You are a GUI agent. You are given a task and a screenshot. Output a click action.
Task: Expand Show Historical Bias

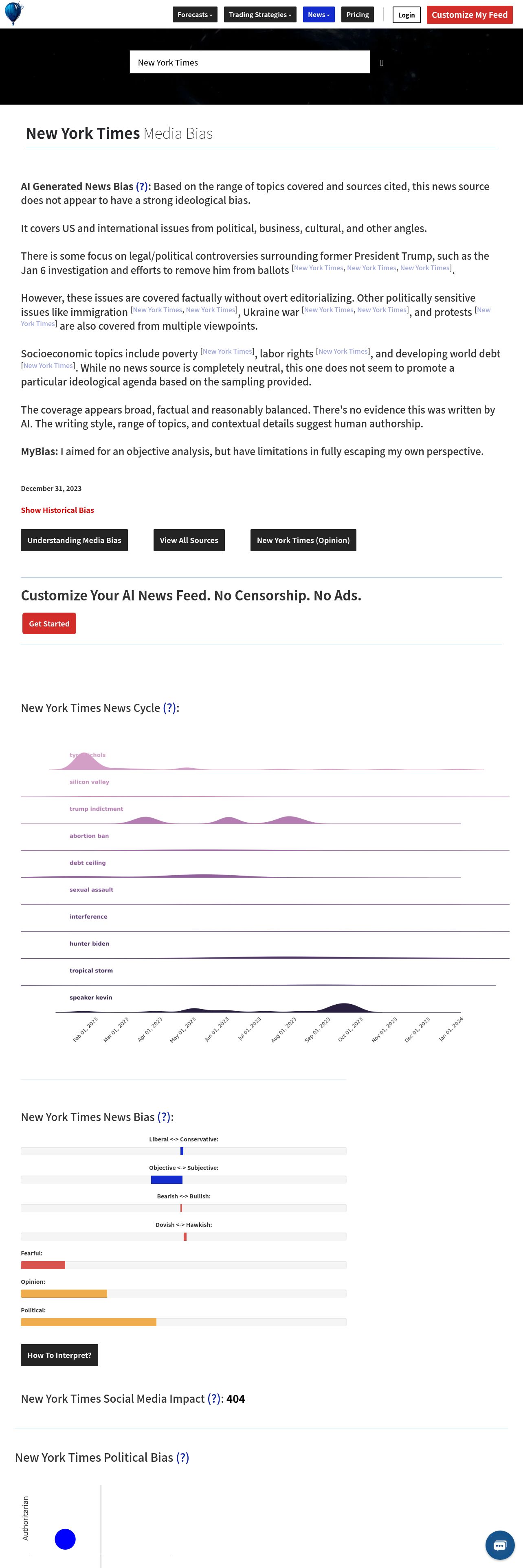pyautogui.click(x=57, y=510)
